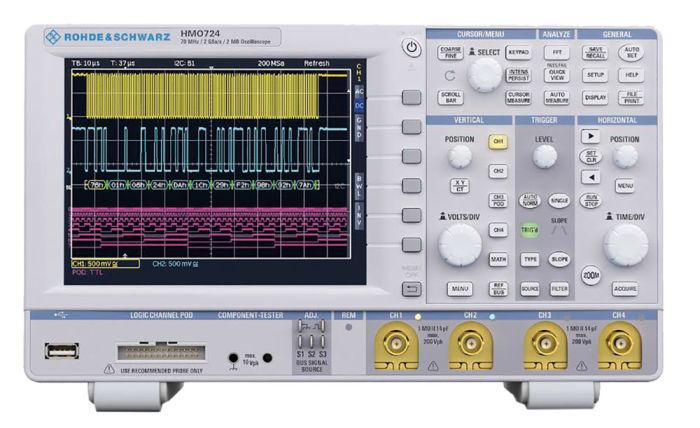Screen dimensions: 700x428
Task: Open the trigger TYPE selection
Action: tap(530, 259)
